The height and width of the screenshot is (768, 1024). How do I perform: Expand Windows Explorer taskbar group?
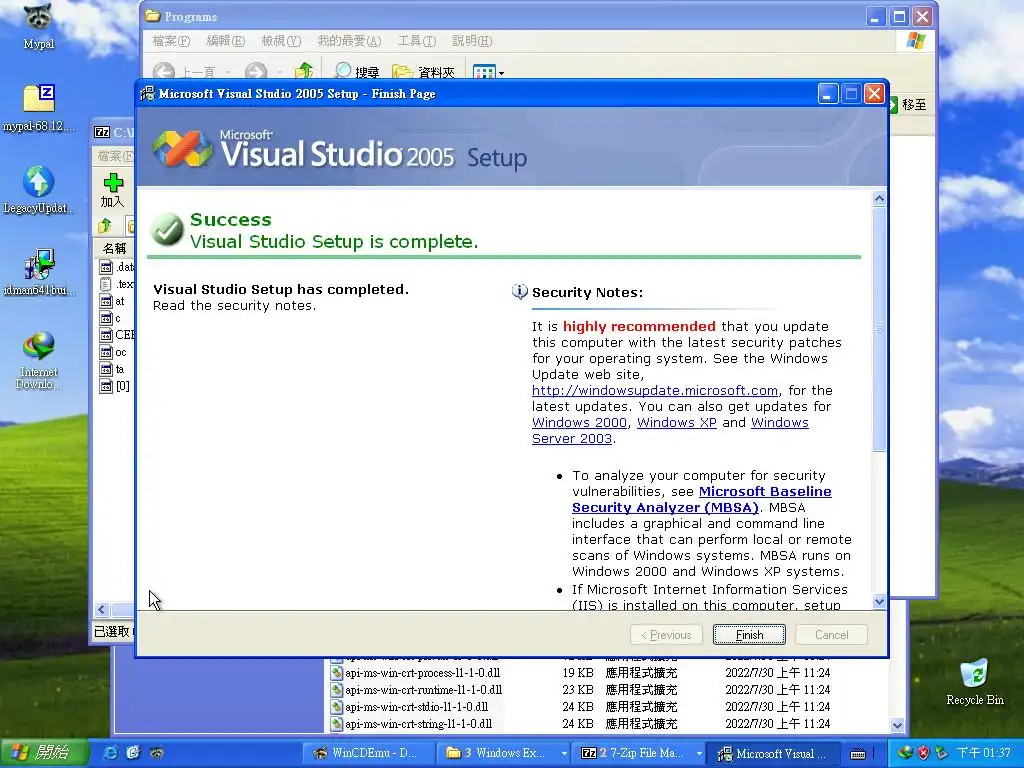coord(564,754)
